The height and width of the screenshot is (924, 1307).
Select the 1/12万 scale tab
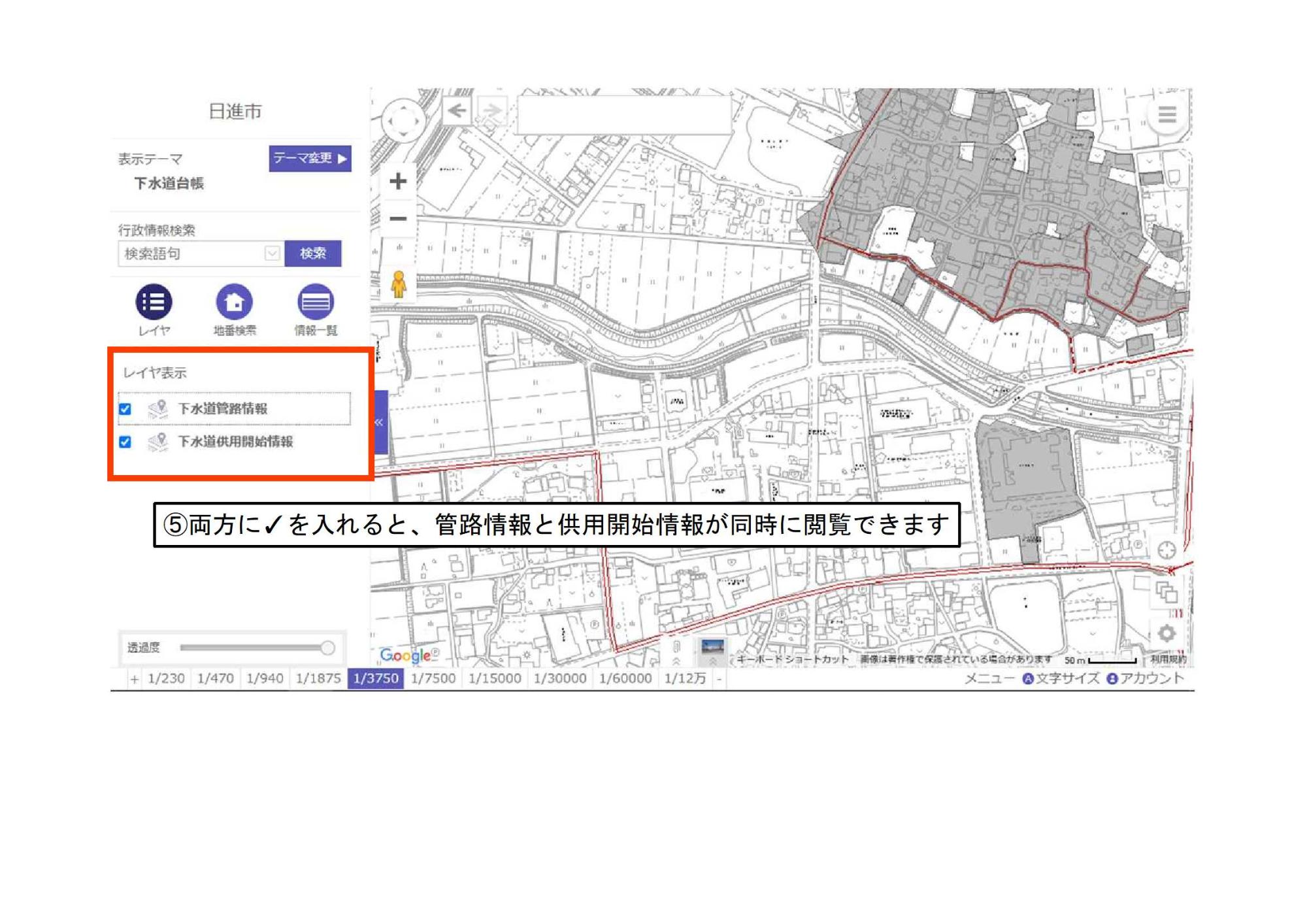coord(685,678)
